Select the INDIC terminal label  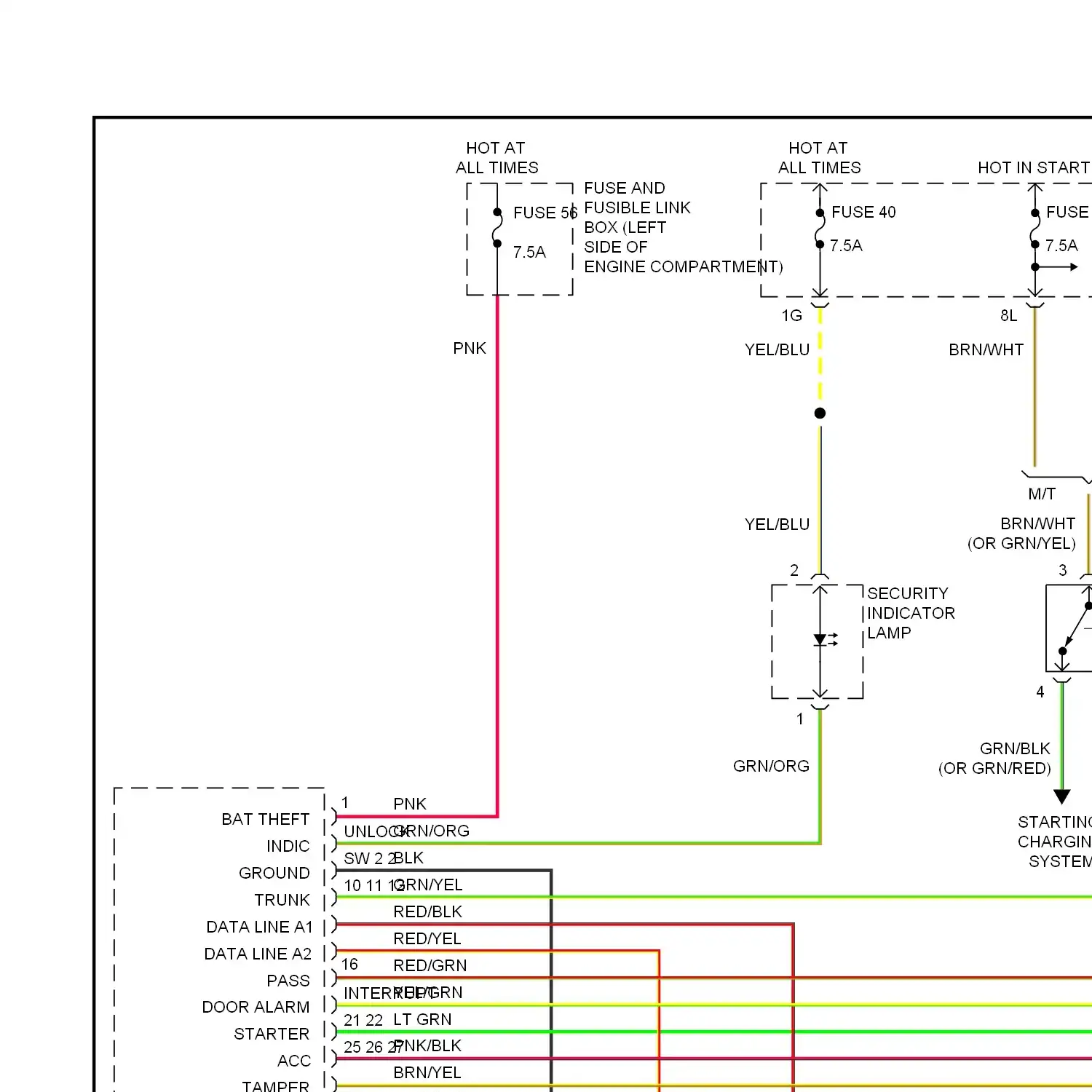click(x=288, y=846)
